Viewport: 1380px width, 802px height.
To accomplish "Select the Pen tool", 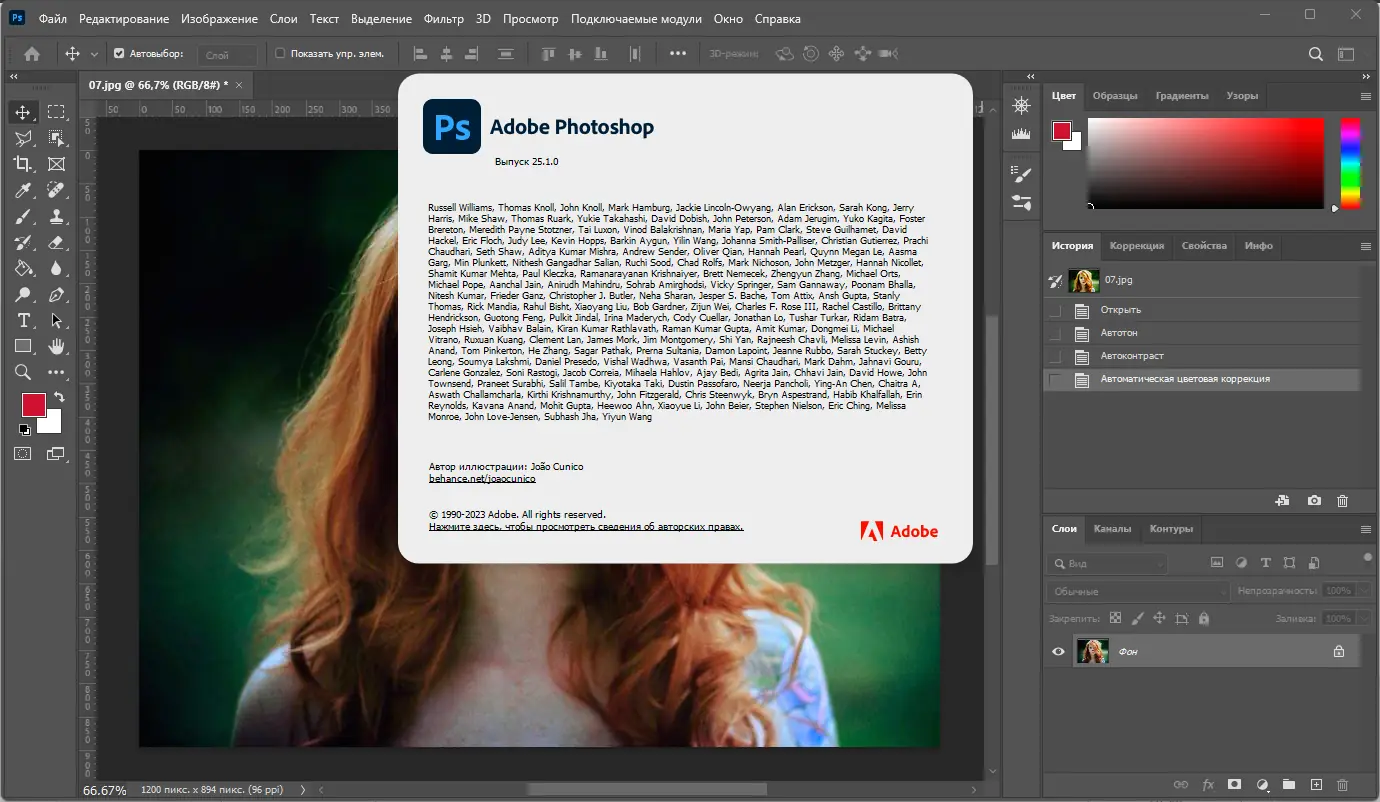I will (56, 295).
